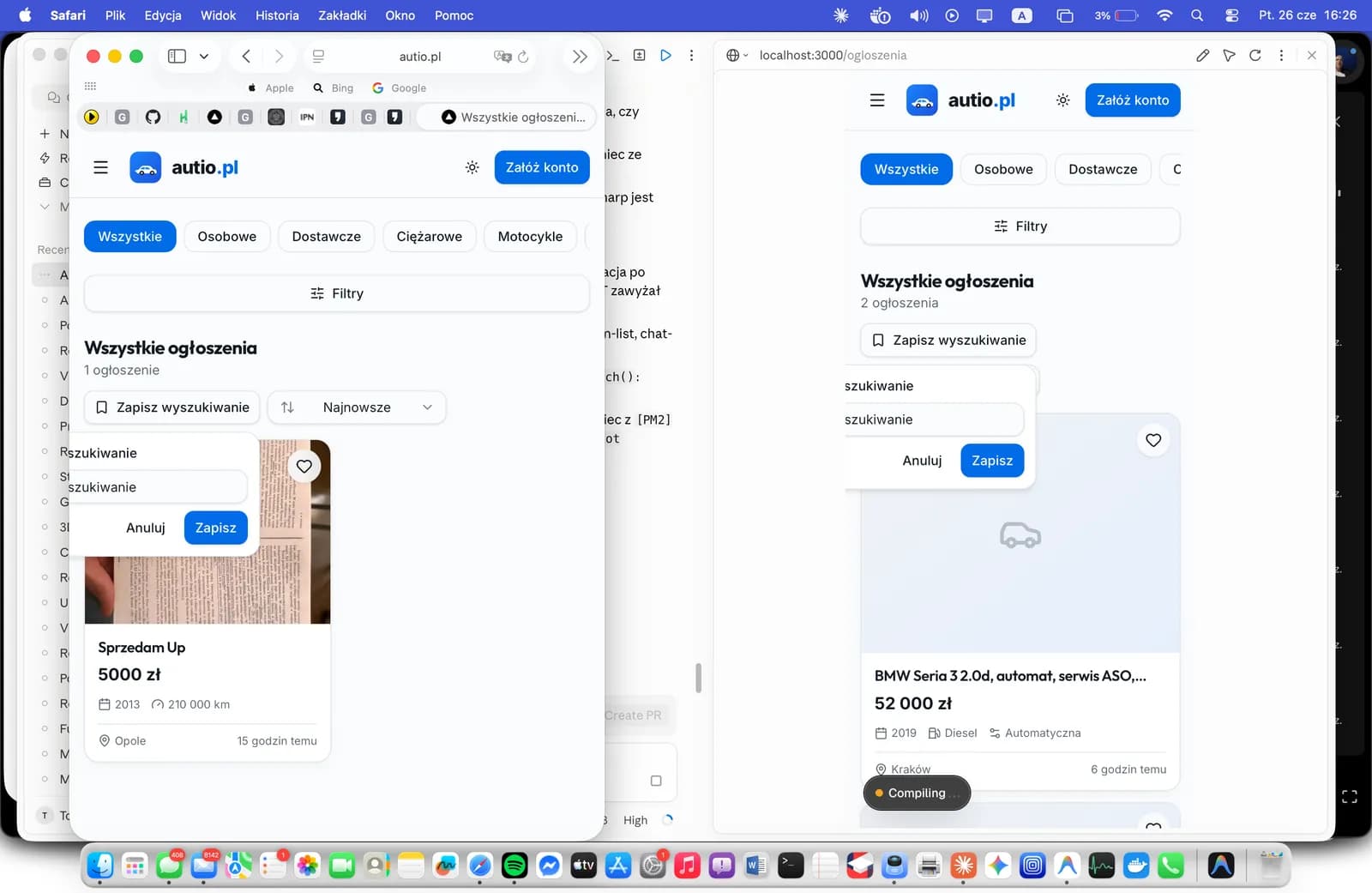Show more Safari toolbar items chevrons
Viewport: 1372px width, 893px height.
pyautogui.click(x=580, y=56)
